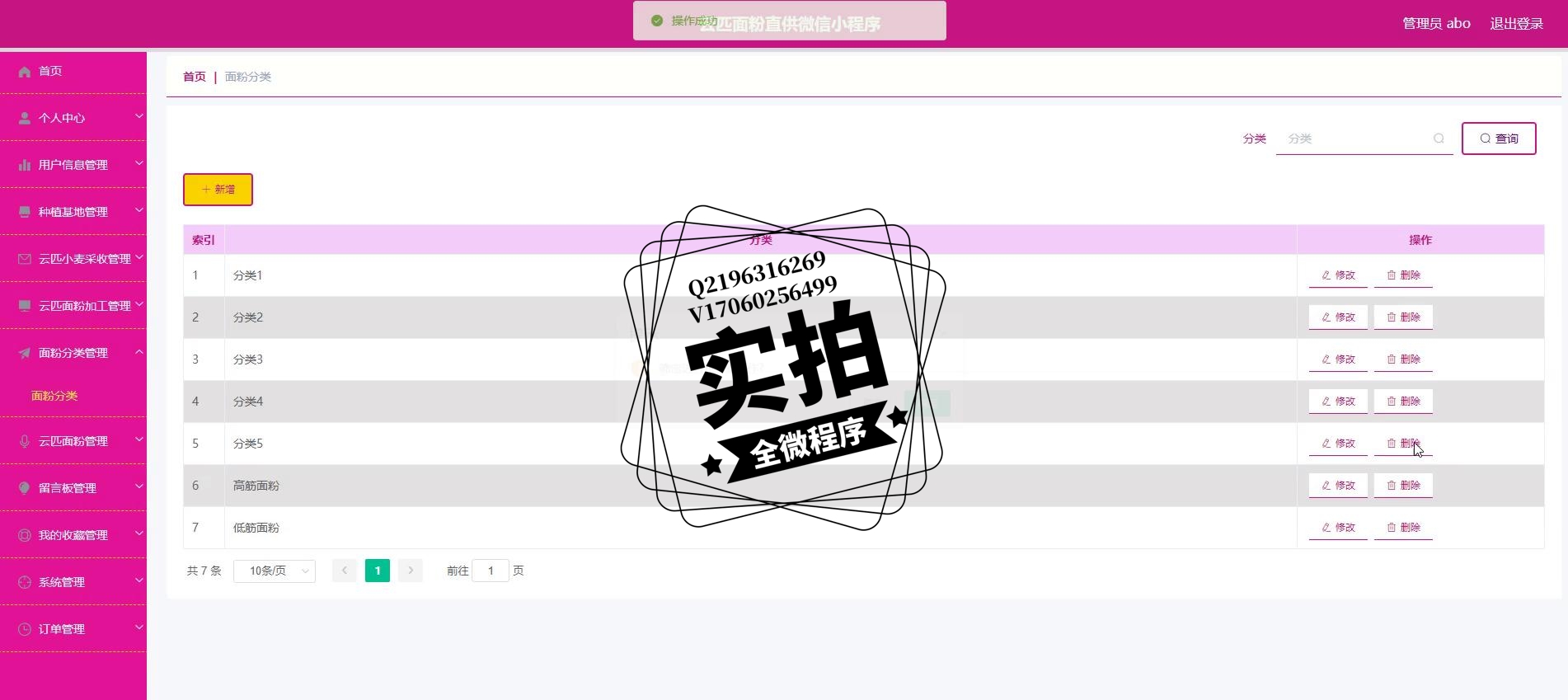Click 退出登录 to log out
Viewport: 1568px width, 700px height.
pos(1516,24)
